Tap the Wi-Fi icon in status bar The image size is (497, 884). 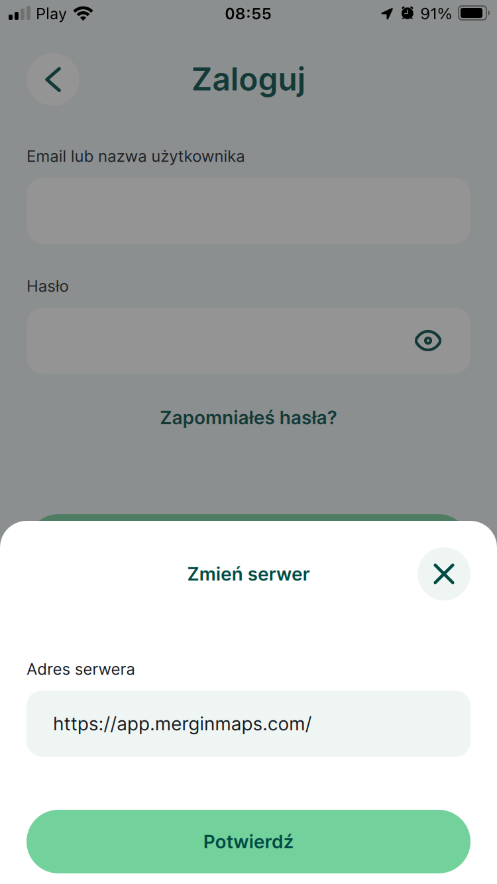[83, 14]
